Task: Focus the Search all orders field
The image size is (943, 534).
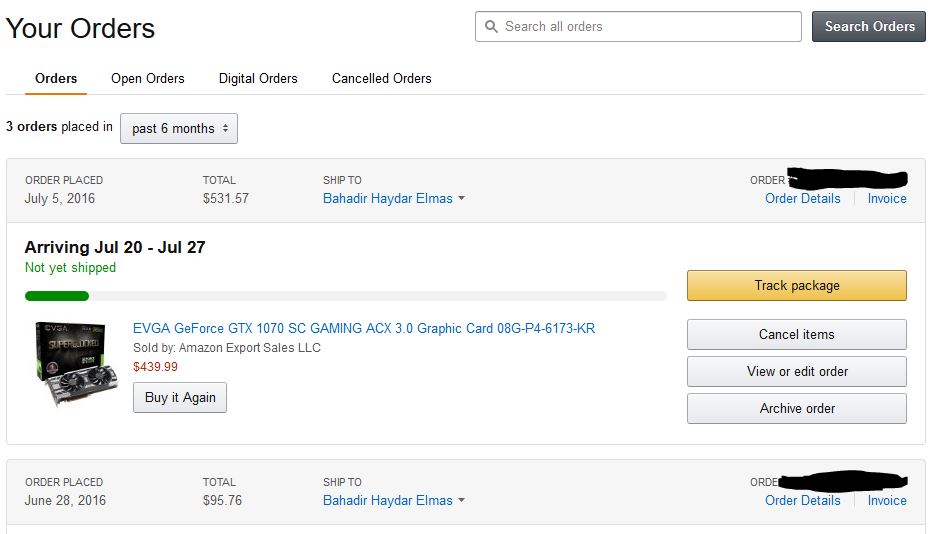Action: [638, 26]
